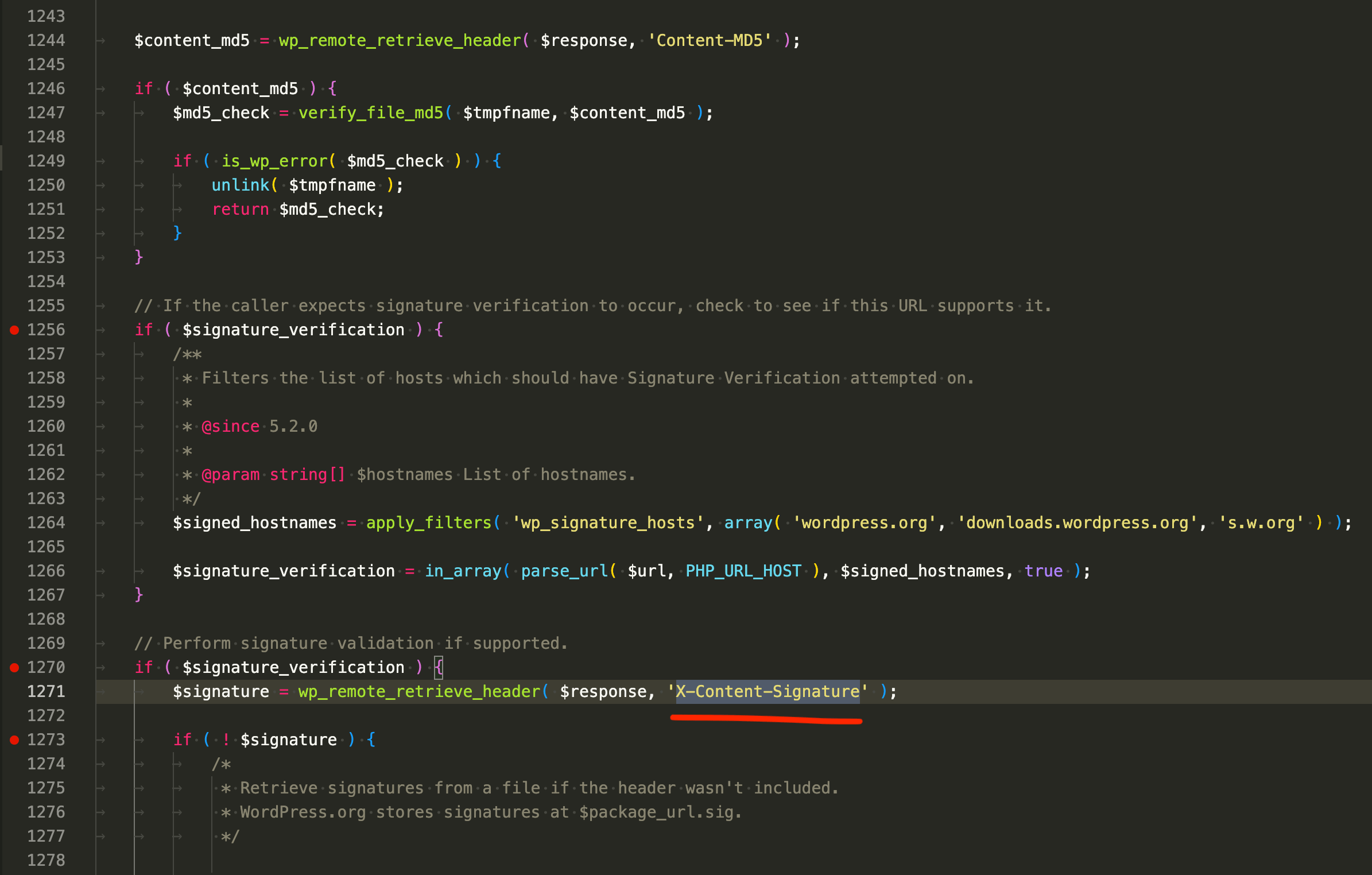This screenshot has height=875, width=1372.
Task: Click closing brace on line 1252
Action: tap(177, 233)
